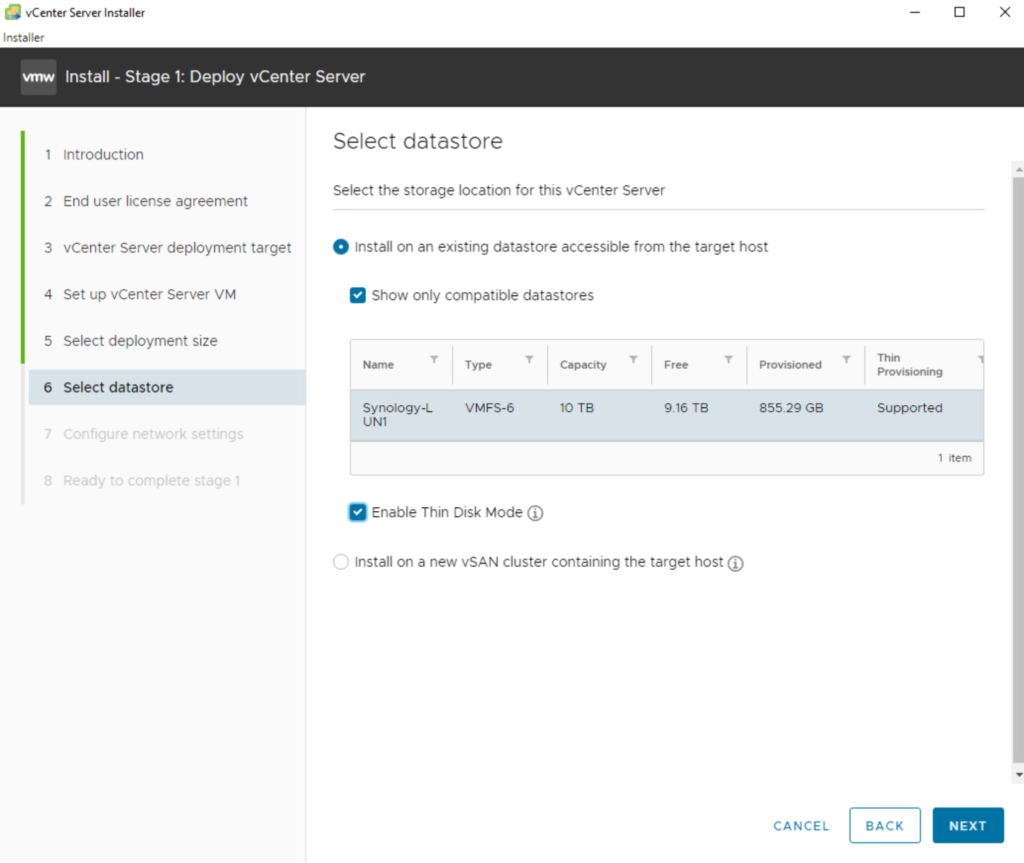Disable the Enable Thin Disk Mode checkbox
This screenshot has width=1024, height=863.
click(x=358, y=512)
